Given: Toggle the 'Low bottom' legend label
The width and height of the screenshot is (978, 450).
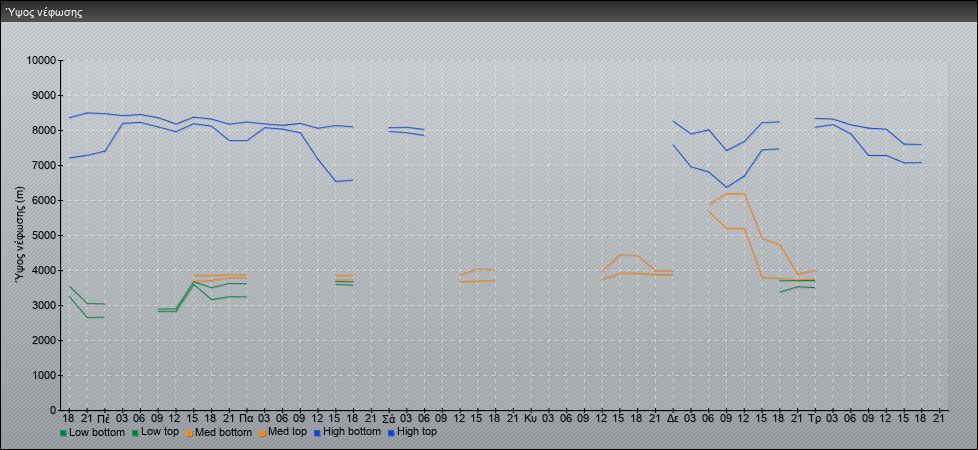Looking at the screenshot, I should pos(97,432).
